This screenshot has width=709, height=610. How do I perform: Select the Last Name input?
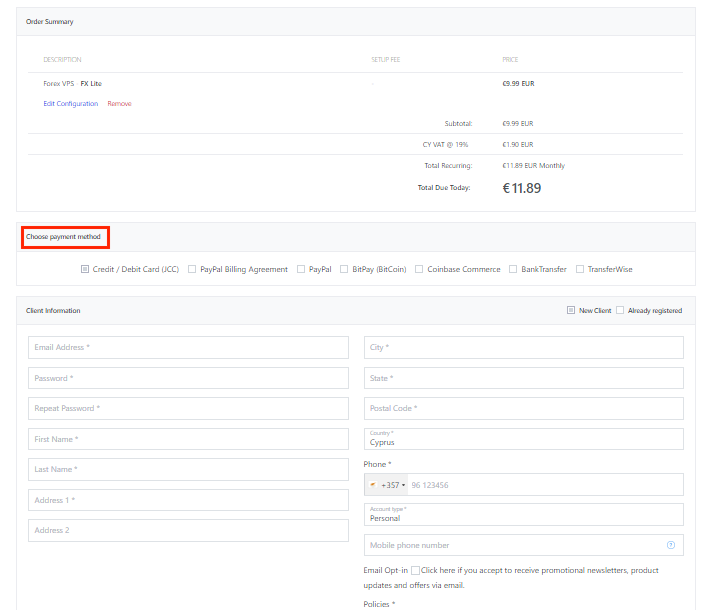point(188,469)
